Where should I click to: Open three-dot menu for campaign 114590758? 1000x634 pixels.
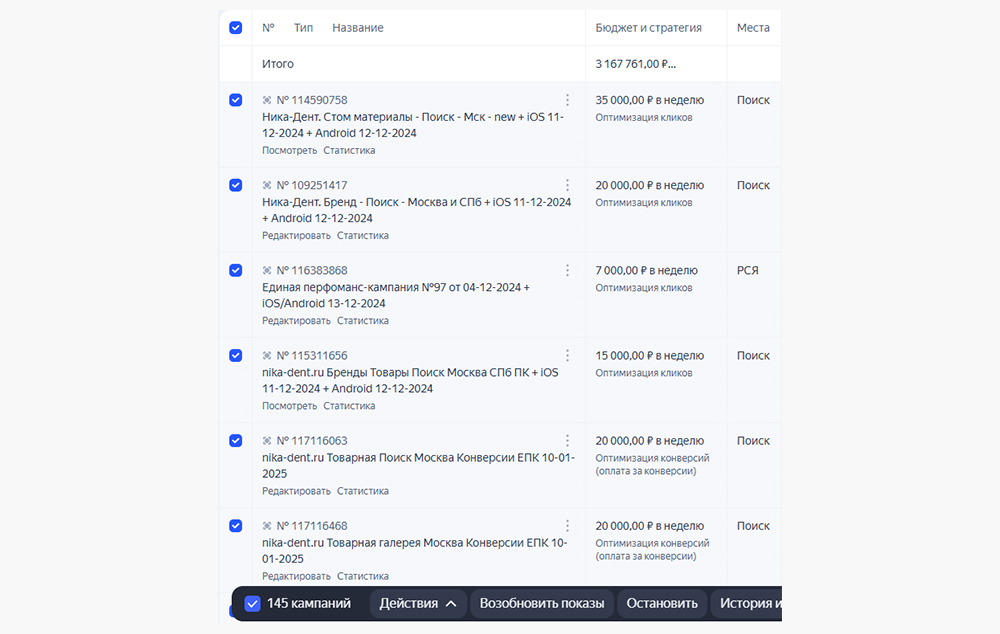tap(567, 100)
